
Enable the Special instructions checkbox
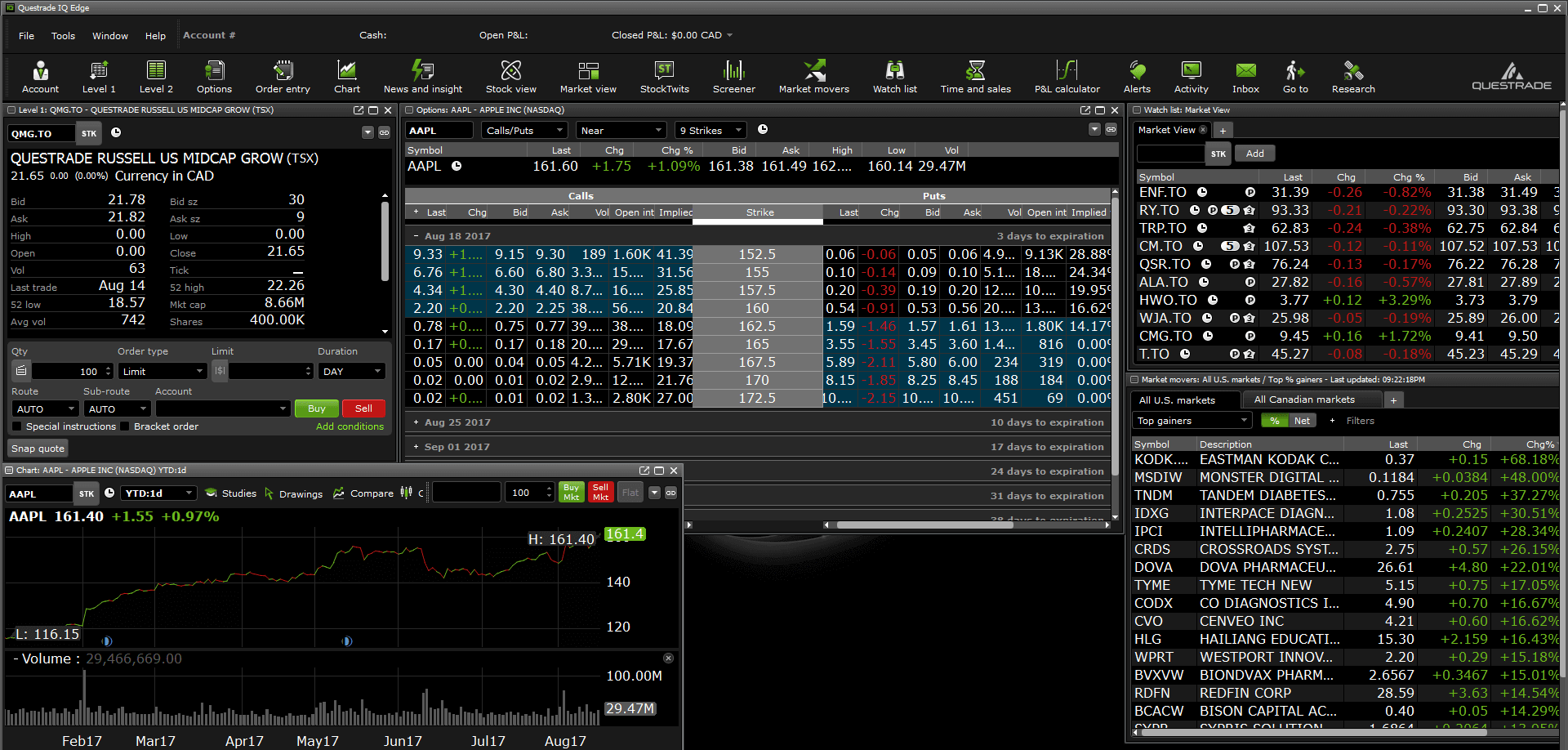point(17,426)
